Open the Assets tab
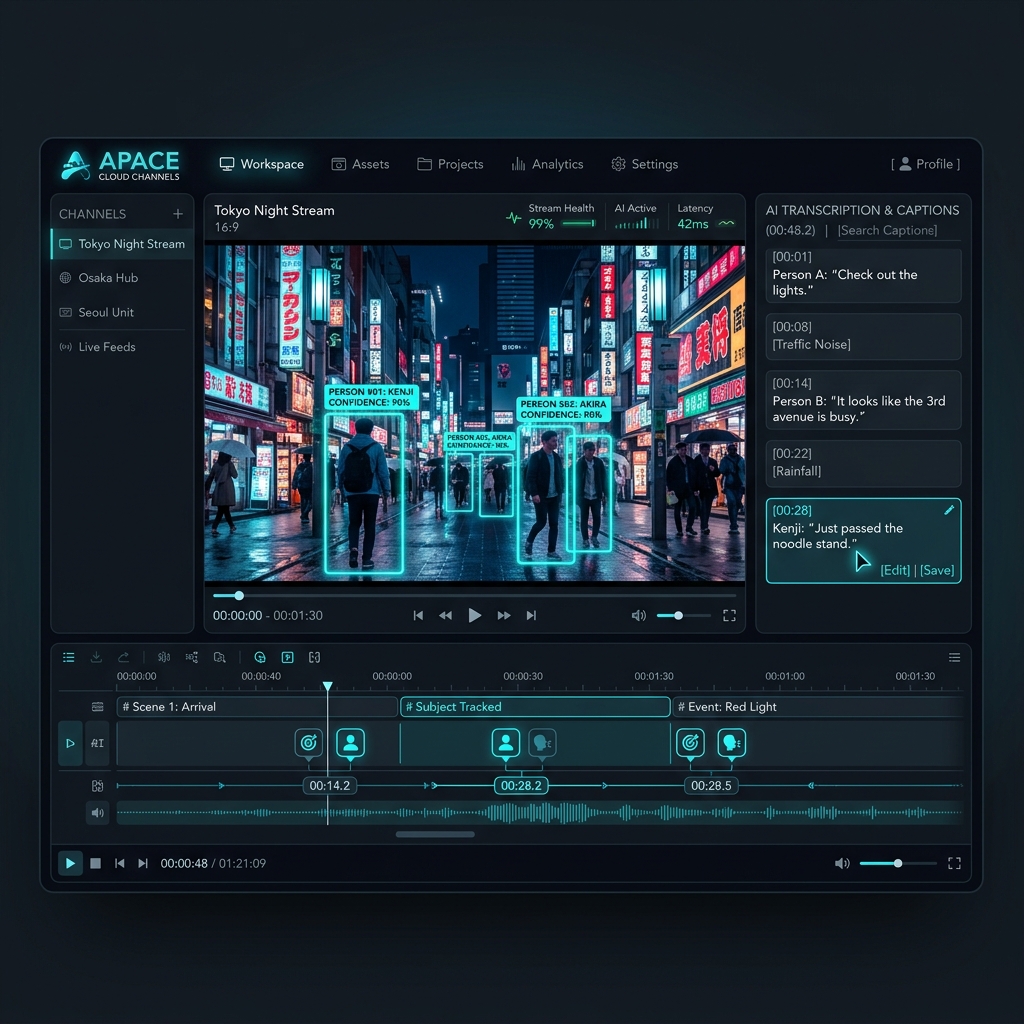Image resolution: width=1024 pixels, height=1024 pixels. tap(360, 164)
